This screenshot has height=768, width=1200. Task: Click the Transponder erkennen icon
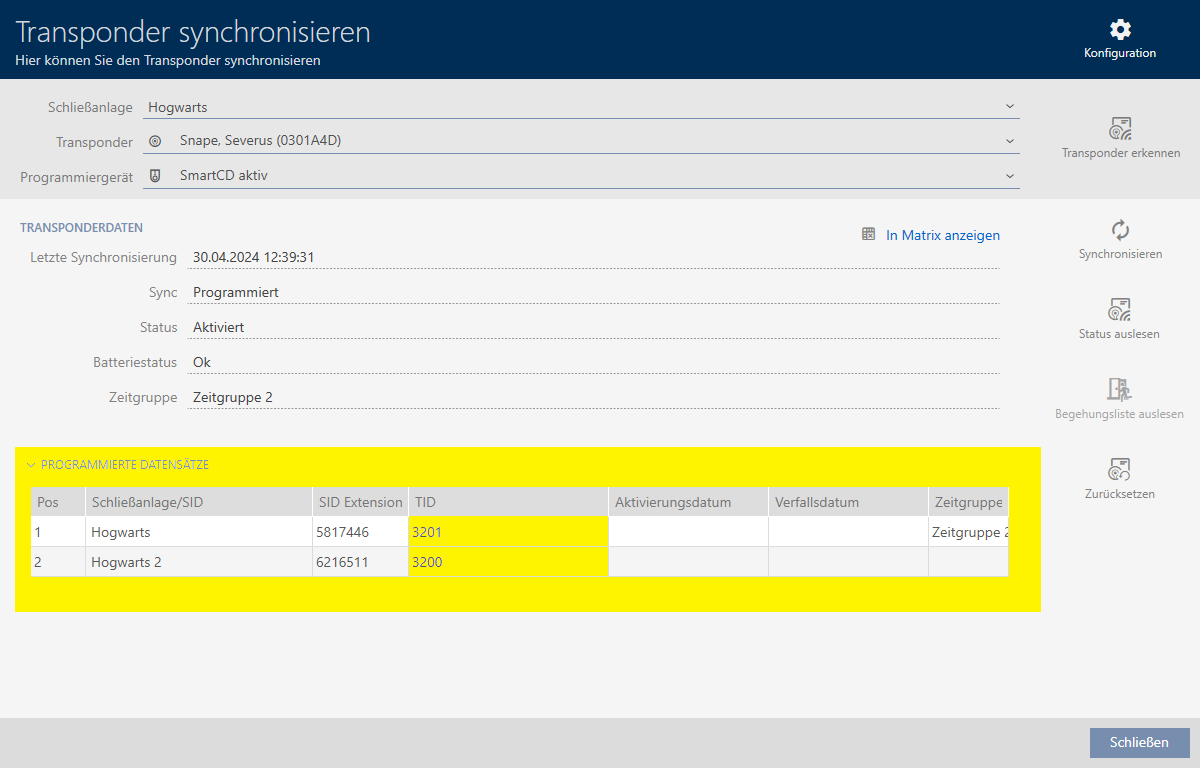1120,129
